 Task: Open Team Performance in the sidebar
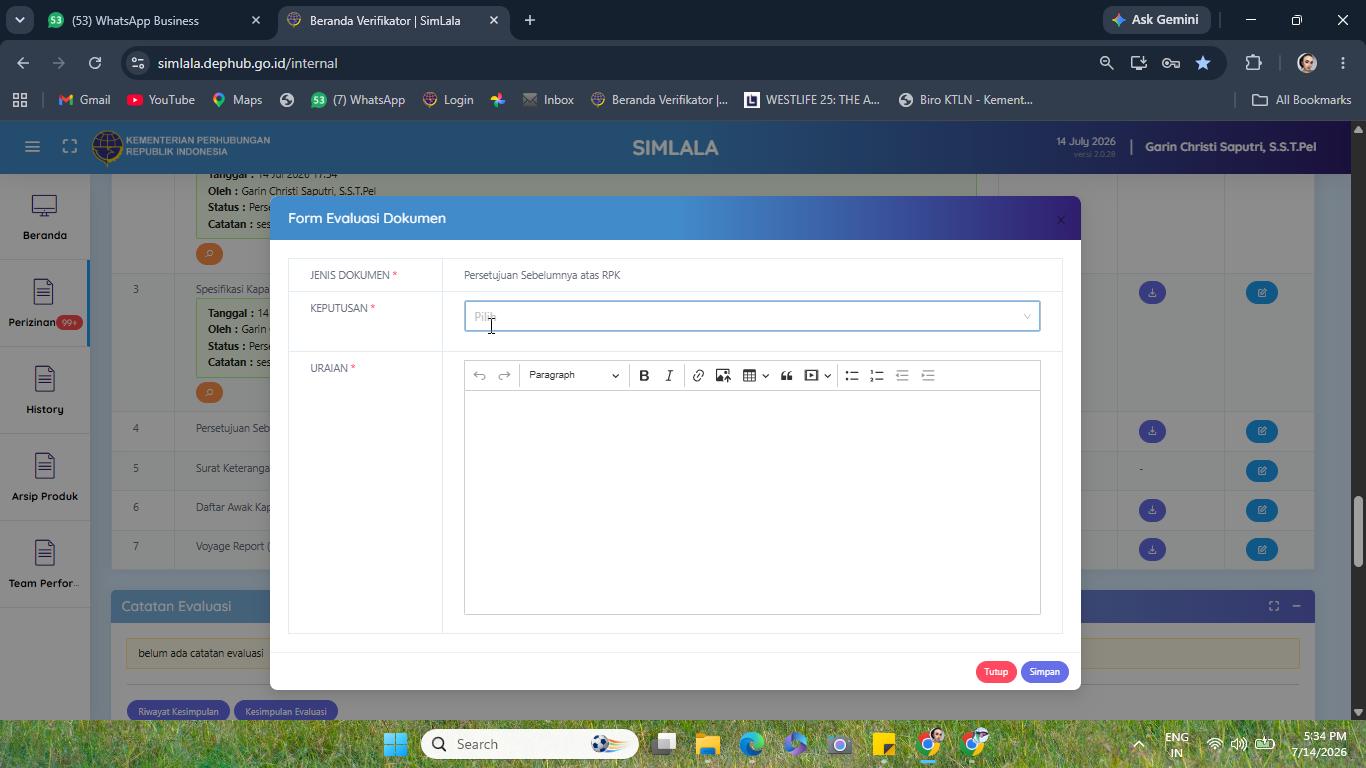click(x=45, y=566)
